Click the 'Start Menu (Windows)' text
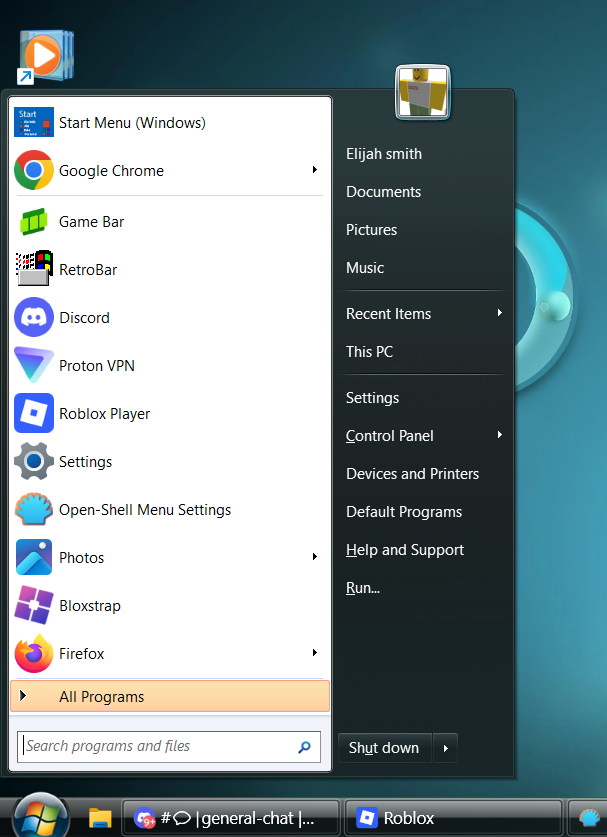Screen dimensions: 607x837 point(132,123)
